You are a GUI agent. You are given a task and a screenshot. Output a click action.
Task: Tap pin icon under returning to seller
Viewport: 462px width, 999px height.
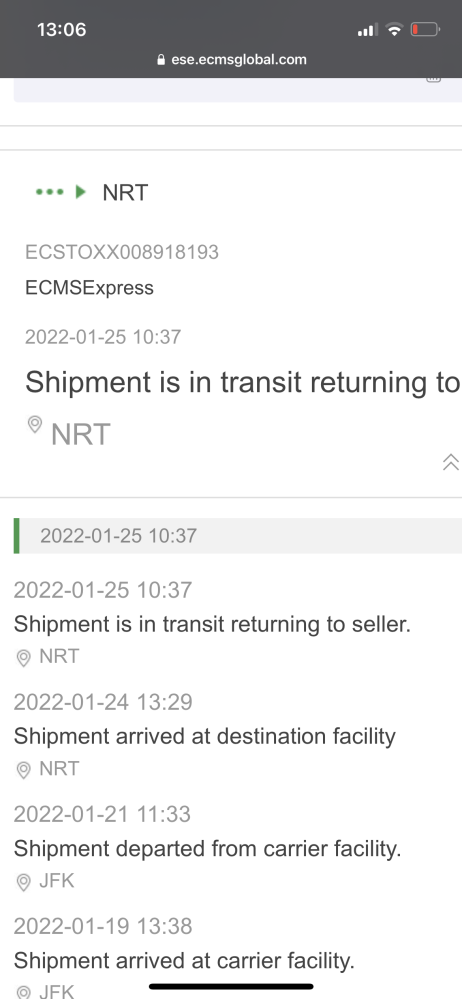[24, 658]
